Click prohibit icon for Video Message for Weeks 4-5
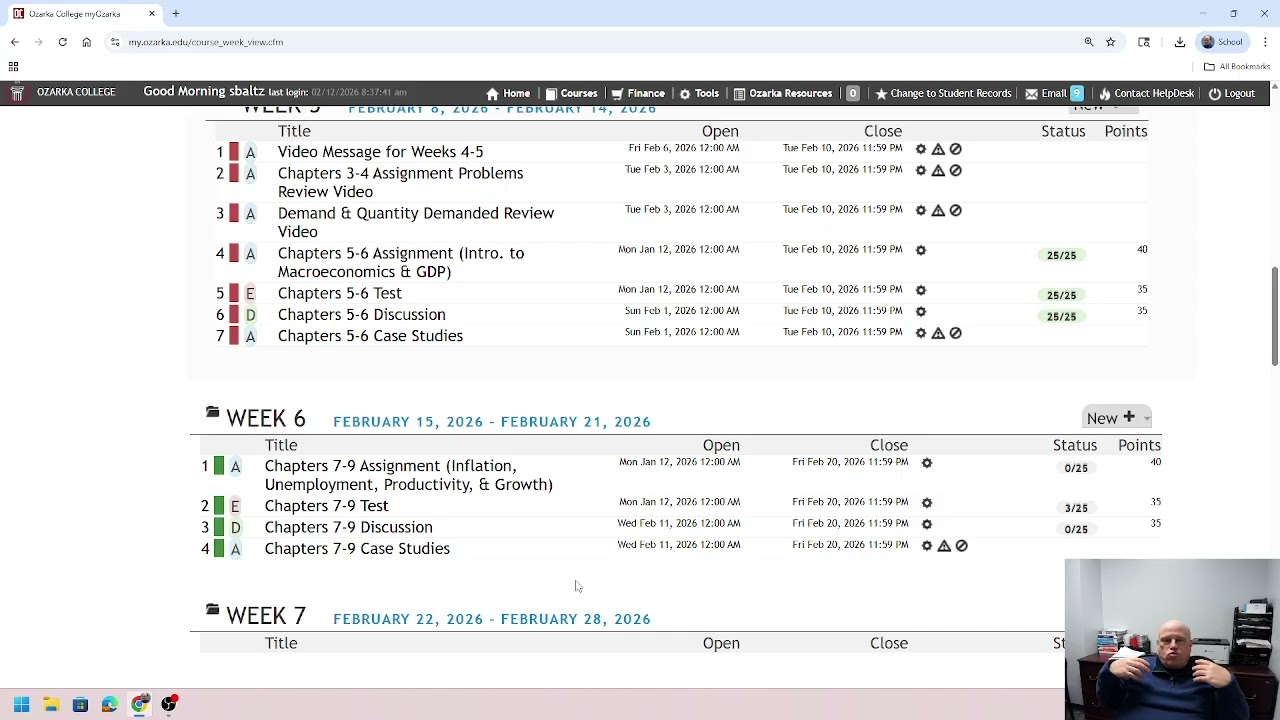 point(955,149)
